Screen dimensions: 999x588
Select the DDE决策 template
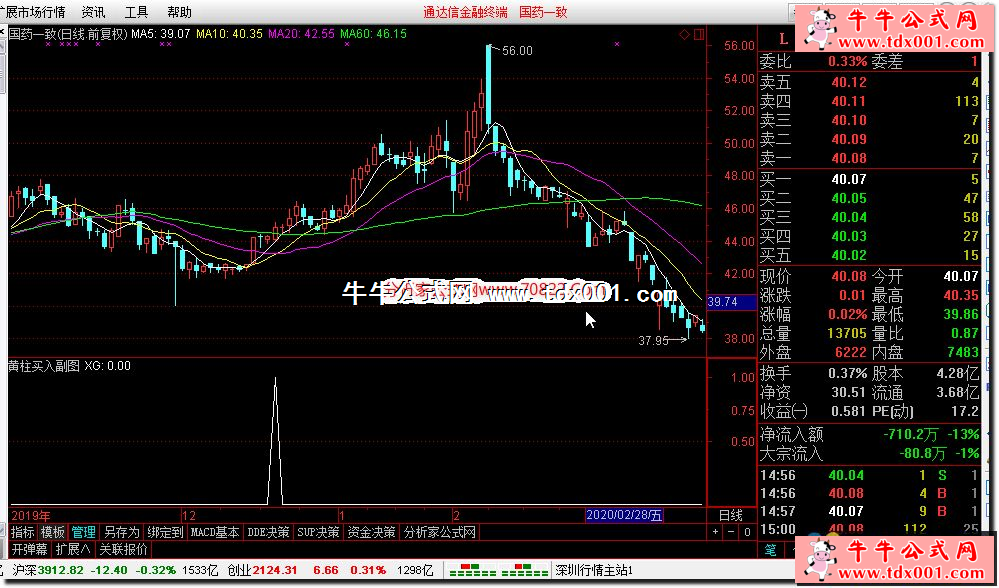(x=268, y=533)
